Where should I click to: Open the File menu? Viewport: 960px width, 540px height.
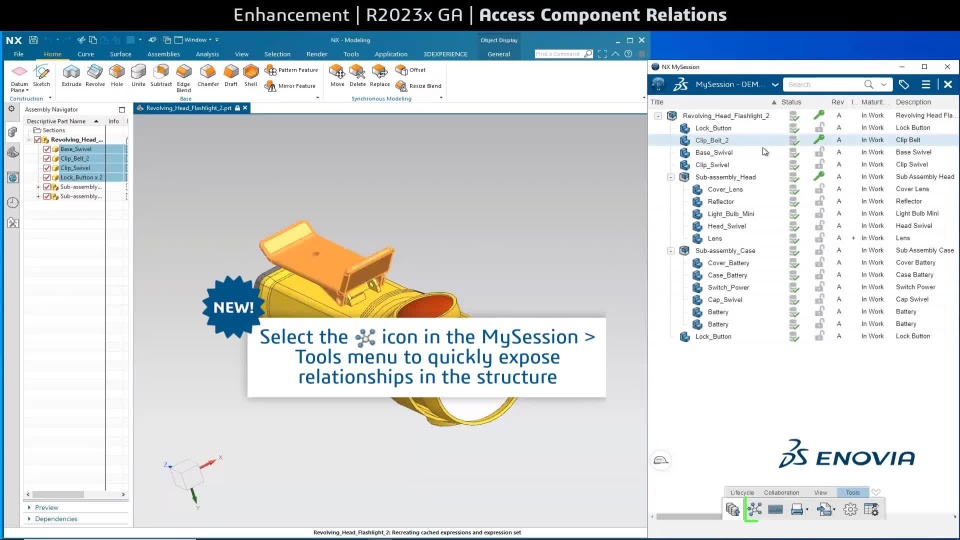pyautogui.click(x=18, y=54)
